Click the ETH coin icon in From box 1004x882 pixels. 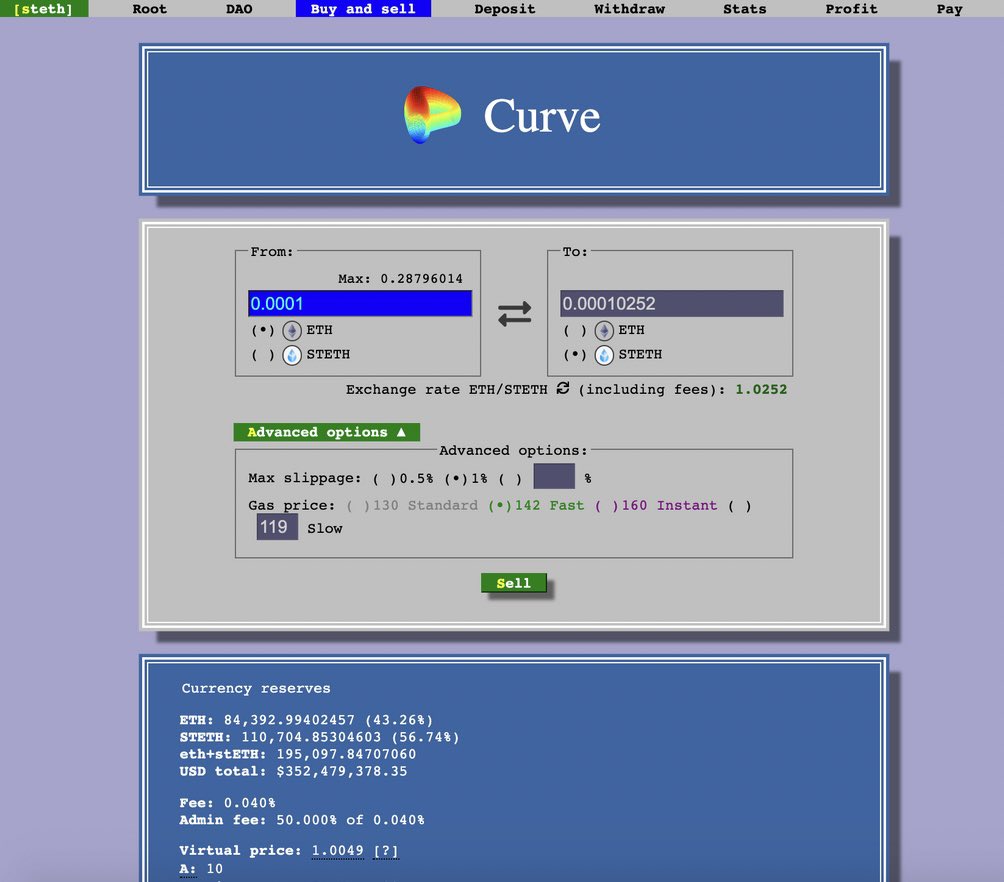coord(292,331)
